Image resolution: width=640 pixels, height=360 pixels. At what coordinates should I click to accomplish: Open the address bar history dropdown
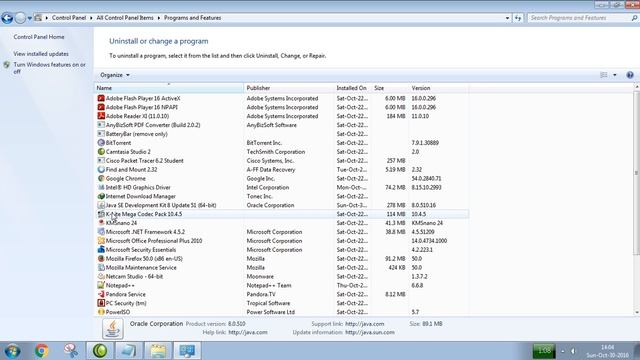pyautogui.click(x=507, y=18)
